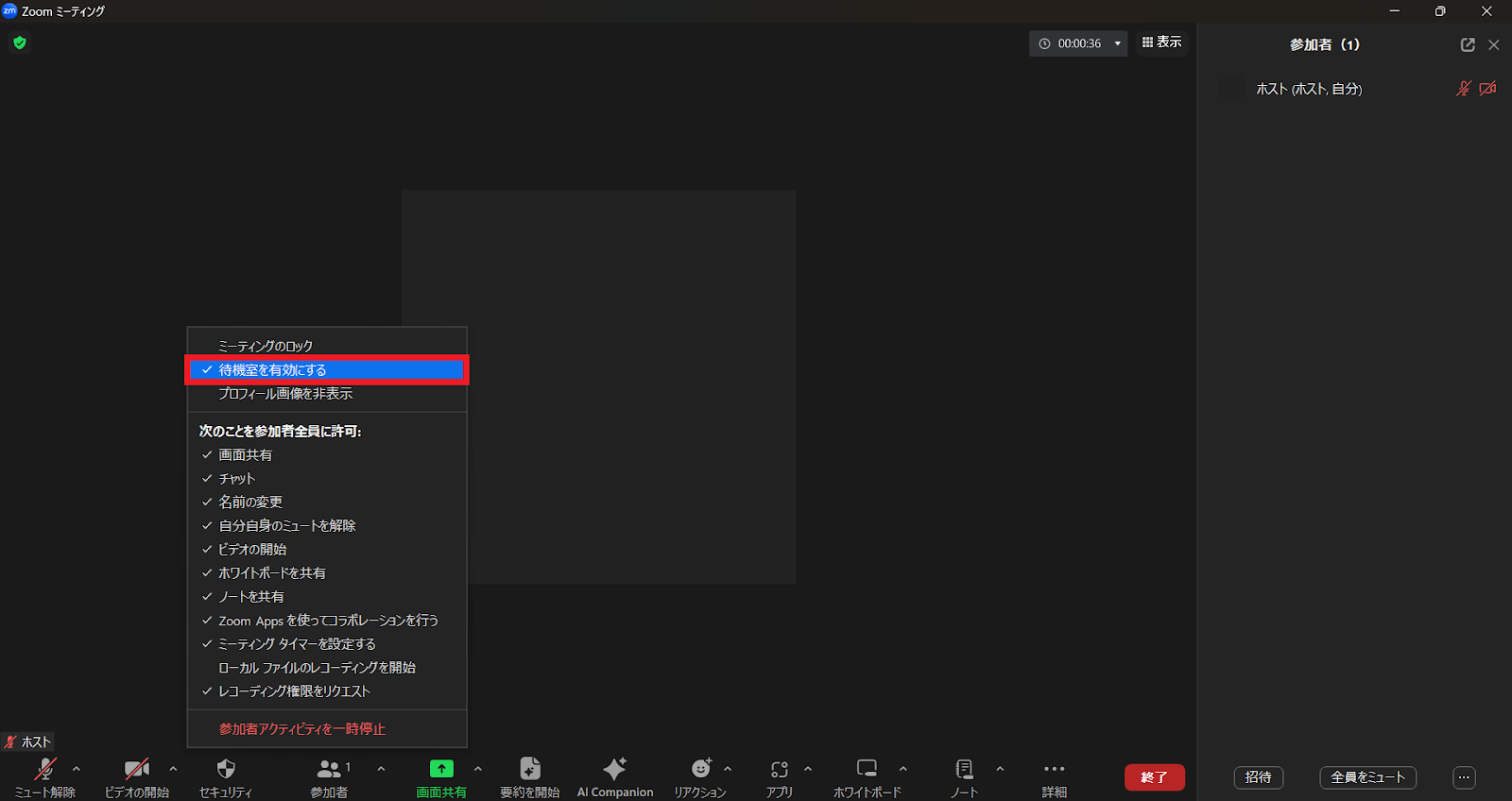Expand audio options arrow next to mute
Screen dimensions: 1512x801
(x=77, y=769)
